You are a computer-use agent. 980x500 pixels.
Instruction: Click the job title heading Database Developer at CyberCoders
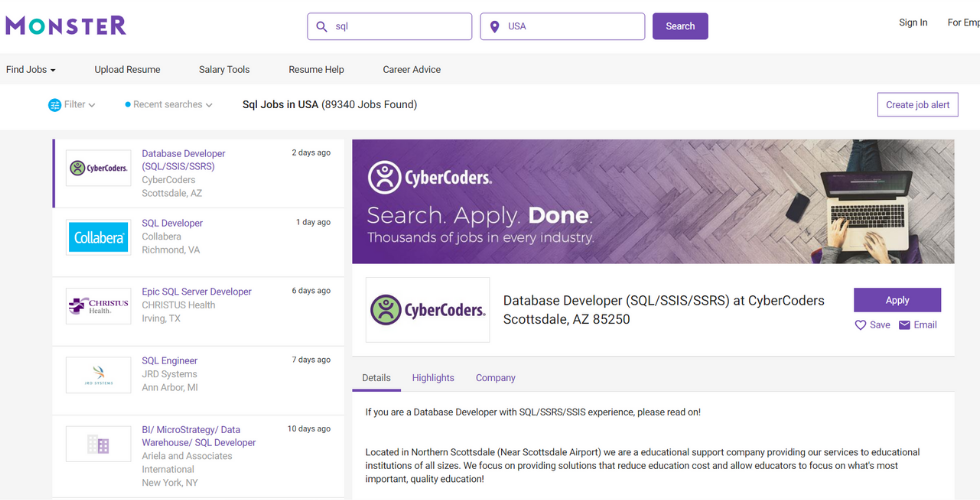tap(664, 301)
